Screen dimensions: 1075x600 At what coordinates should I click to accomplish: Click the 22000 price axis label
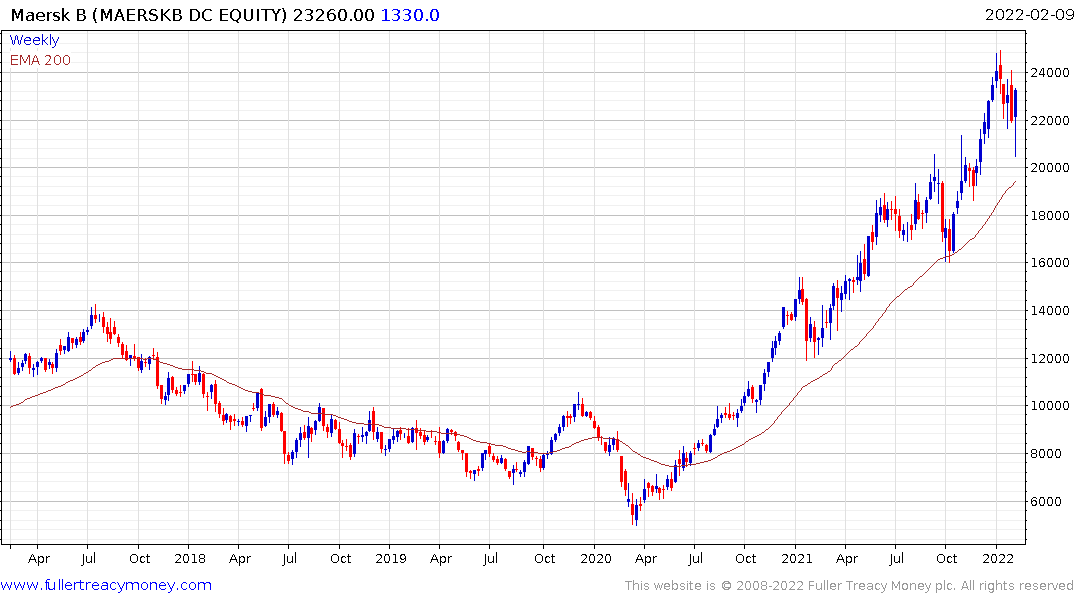click(1050, 121)
